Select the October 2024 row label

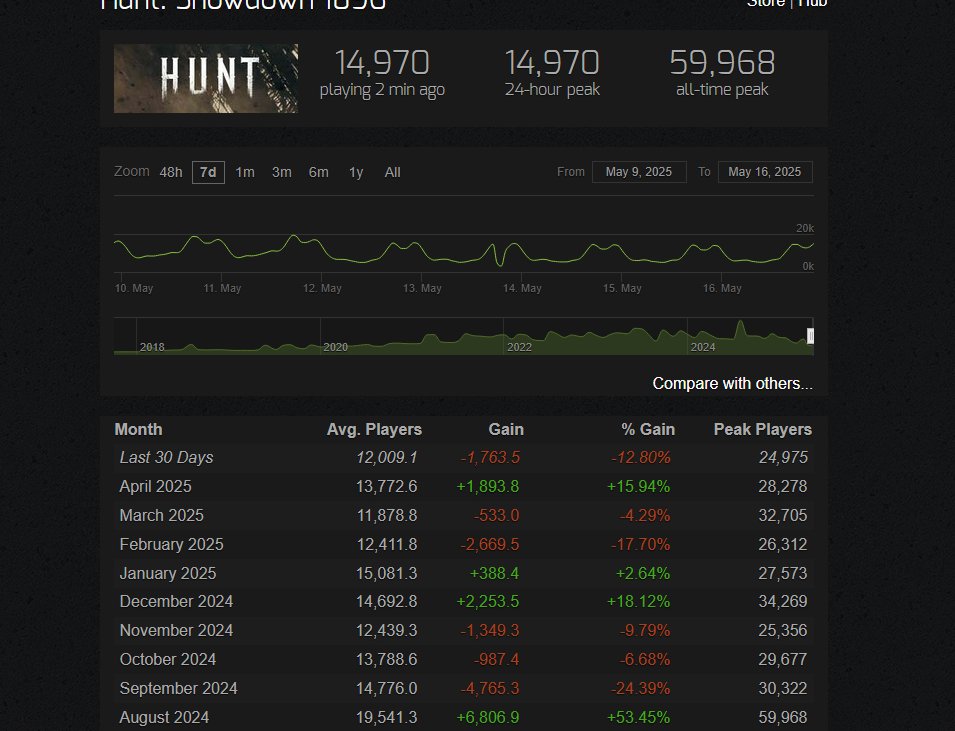[167, 659]
